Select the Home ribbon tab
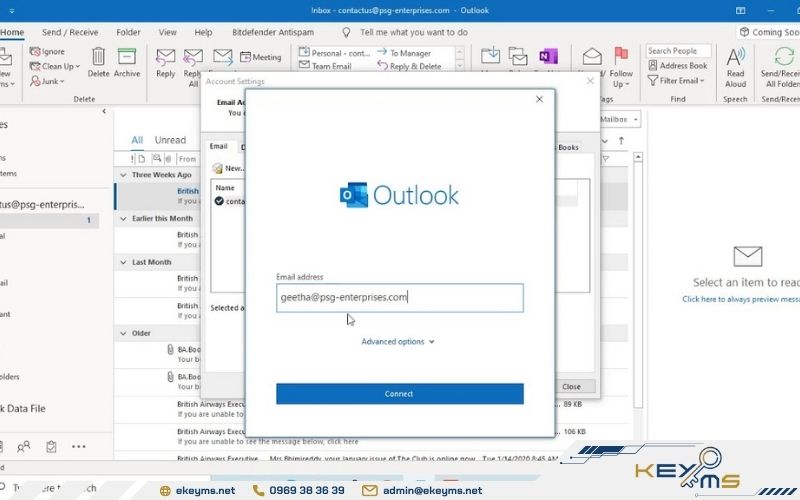This screenshot has height=500, width=800. pos(12,32)
